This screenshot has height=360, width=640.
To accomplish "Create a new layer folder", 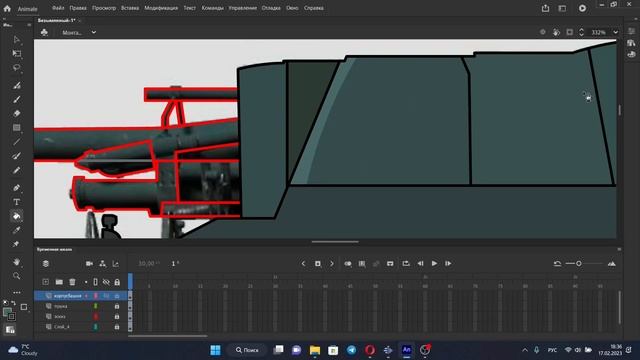I will tap(59, 282).
